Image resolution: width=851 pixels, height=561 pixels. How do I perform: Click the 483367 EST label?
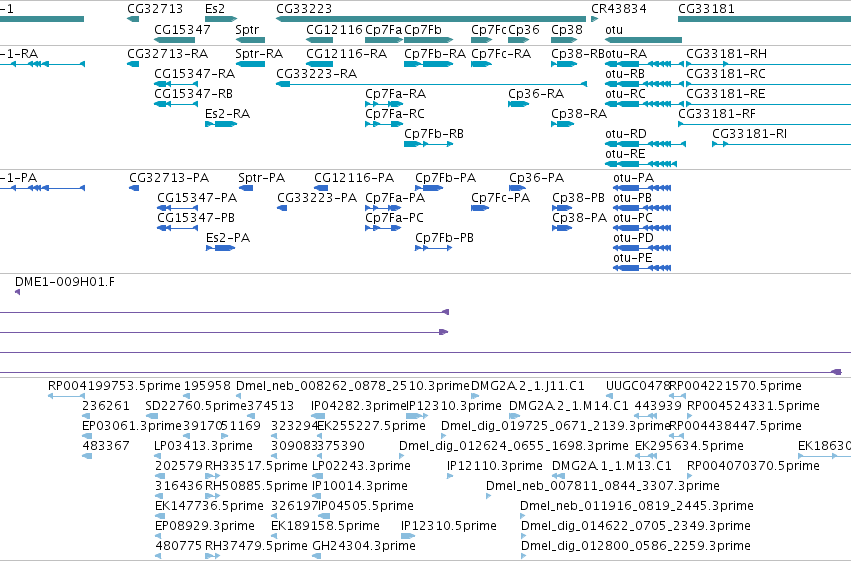tap(106, 446)
